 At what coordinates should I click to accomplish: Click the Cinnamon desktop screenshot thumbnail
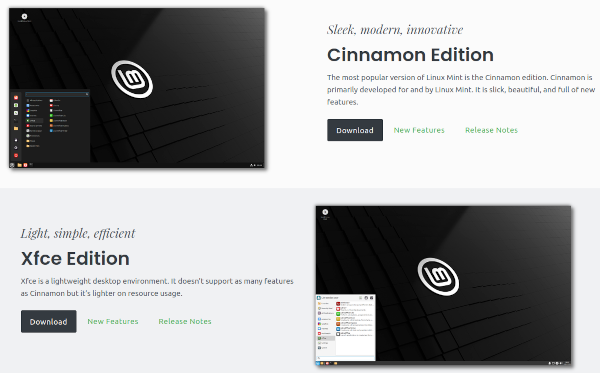tap(137, 88)
